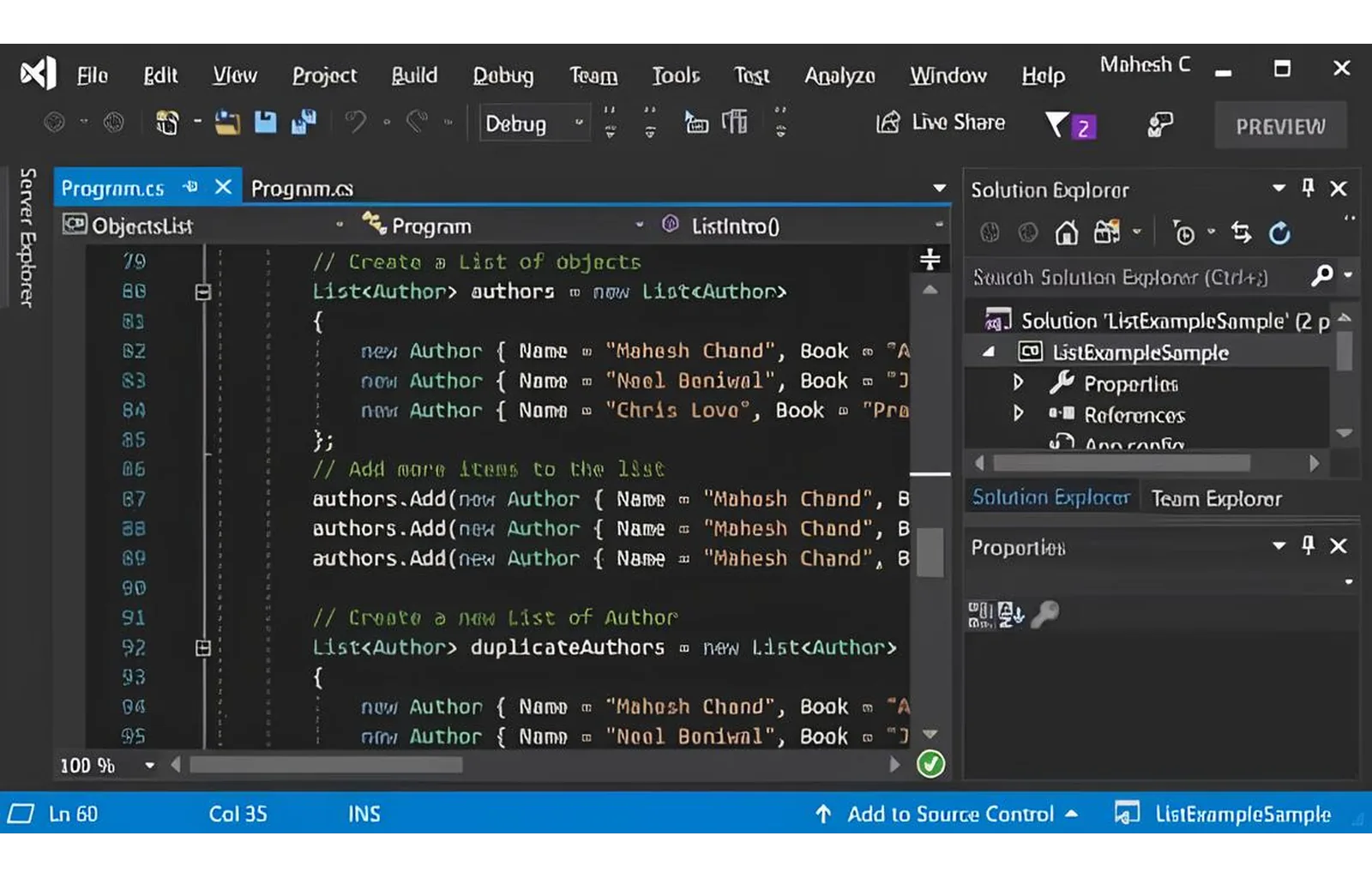
Task: Click the Refresh icon in Solution Explorer toolbar
Action: click(1279, 232)
